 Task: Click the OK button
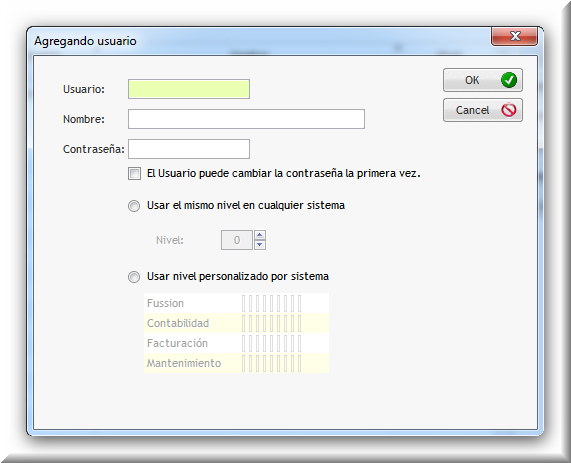click(483, 80)
